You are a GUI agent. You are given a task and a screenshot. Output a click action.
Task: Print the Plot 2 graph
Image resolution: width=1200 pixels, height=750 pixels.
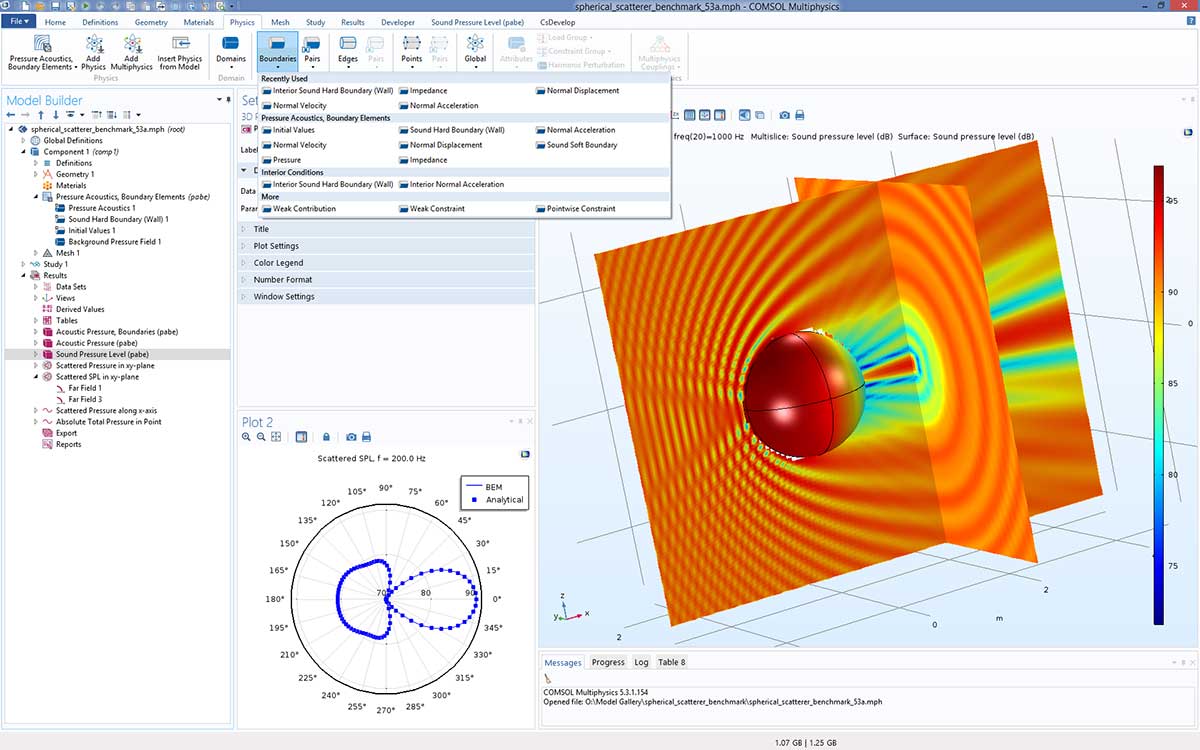[366, 437]
